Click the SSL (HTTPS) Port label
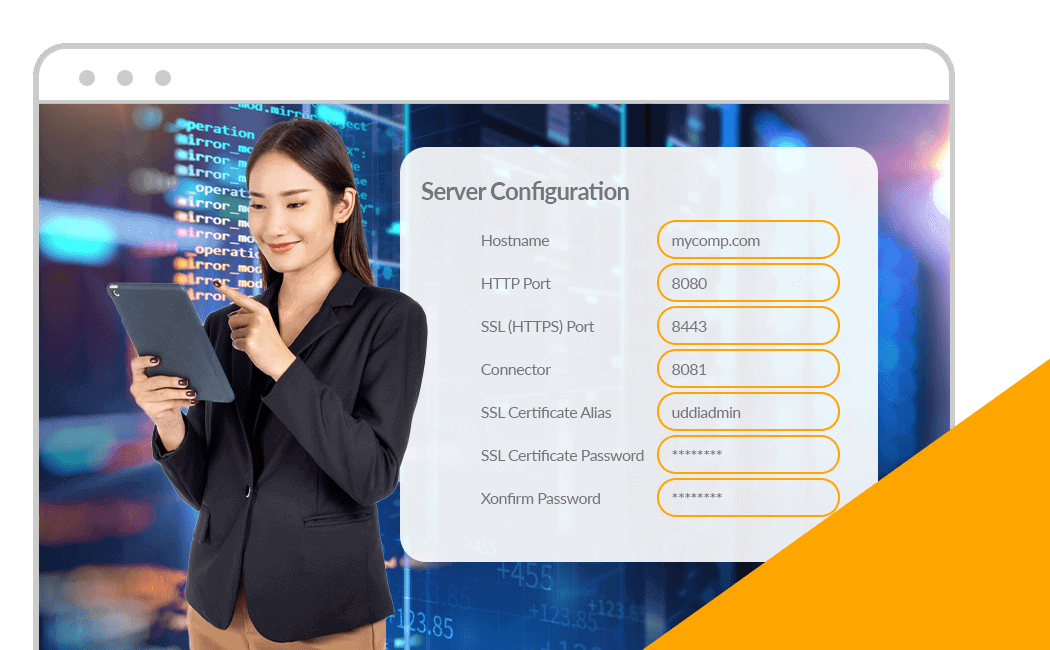Viewport: 1050px width, 650px height. point(537,327)
